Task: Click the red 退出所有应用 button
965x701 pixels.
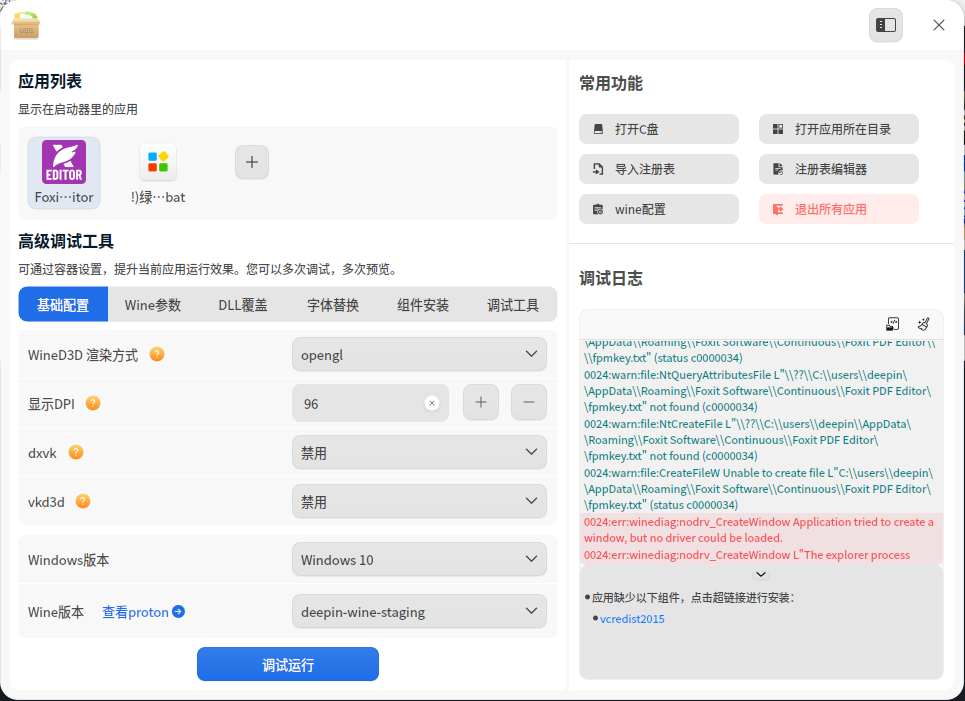Action: coord(839,209)
